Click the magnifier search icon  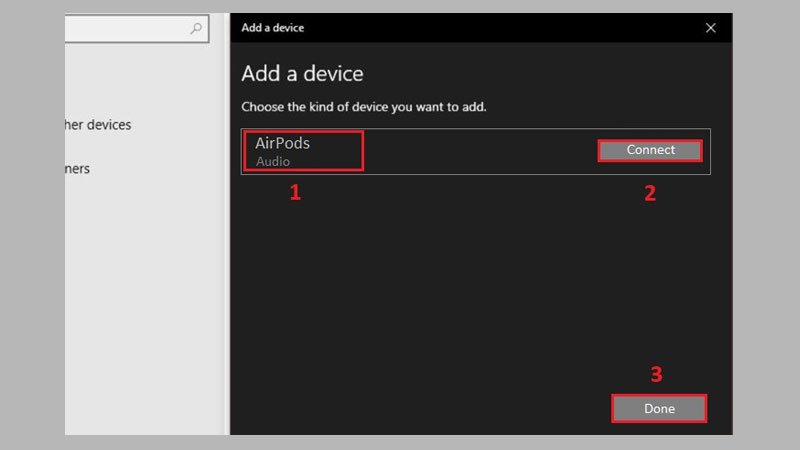click(196, 29)
